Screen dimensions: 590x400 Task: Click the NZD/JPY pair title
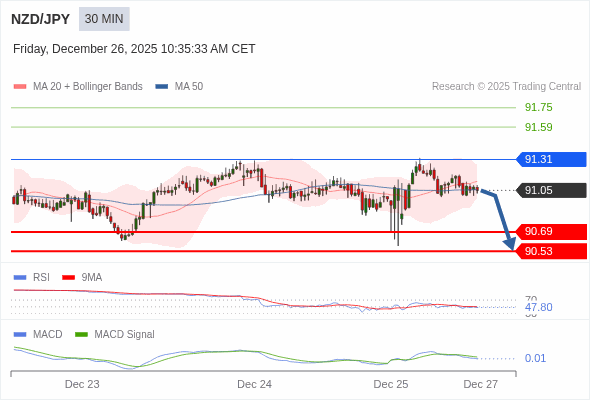coord(41,19)
